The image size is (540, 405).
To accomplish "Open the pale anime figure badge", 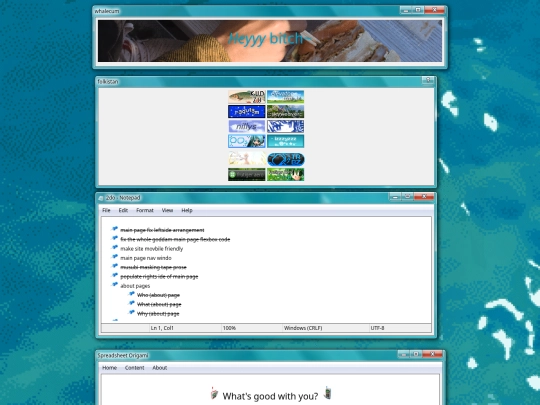I will point(247,159).
